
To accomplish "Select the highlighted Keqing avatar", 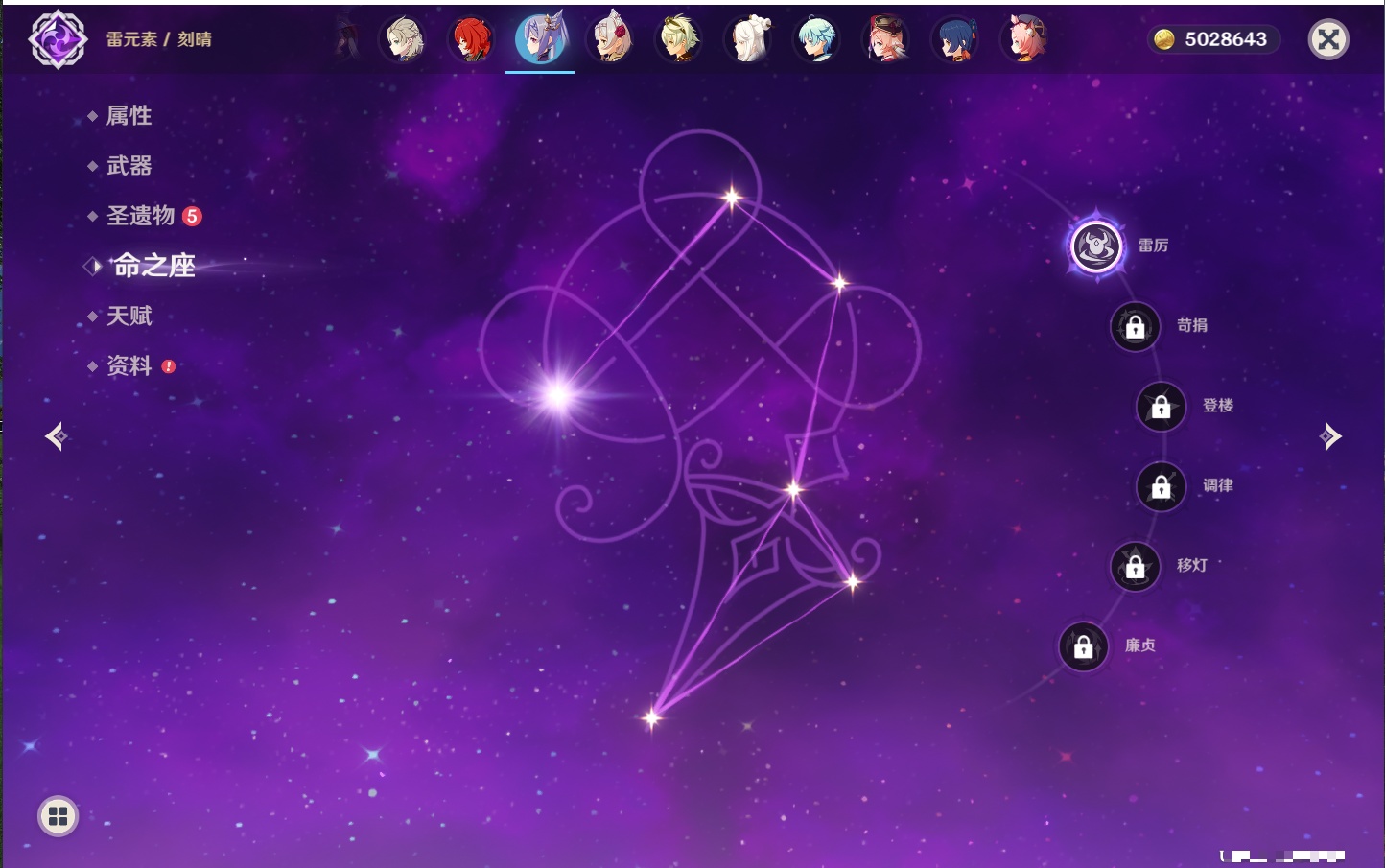I will [x=540, y=38].
